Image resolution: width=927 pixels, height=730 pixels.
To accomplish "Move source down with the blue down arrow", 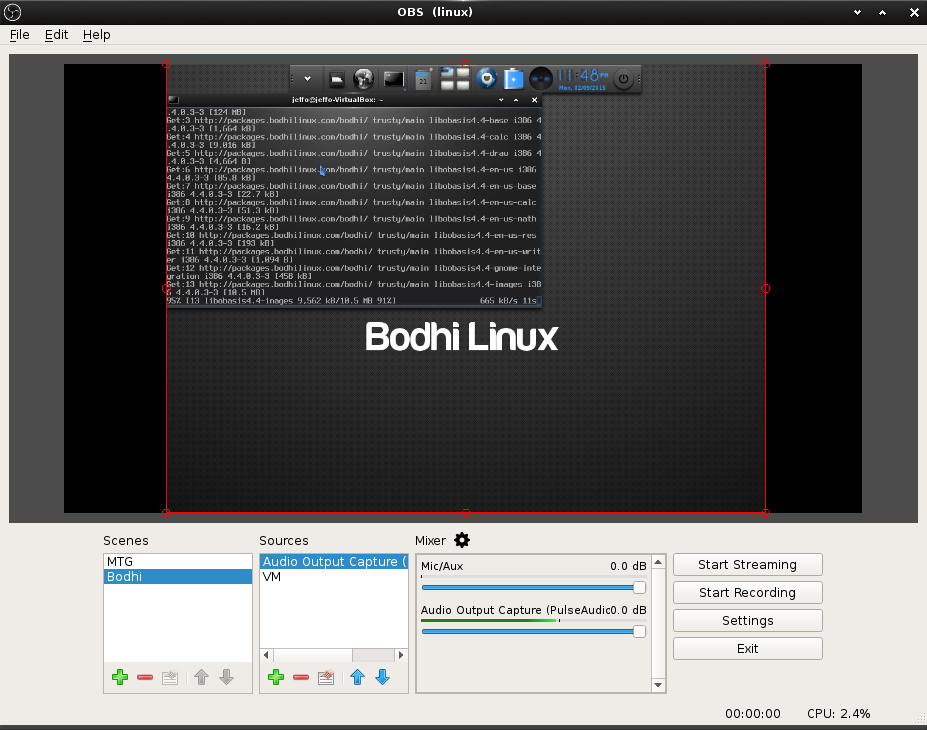I will (x=383, y=677).
